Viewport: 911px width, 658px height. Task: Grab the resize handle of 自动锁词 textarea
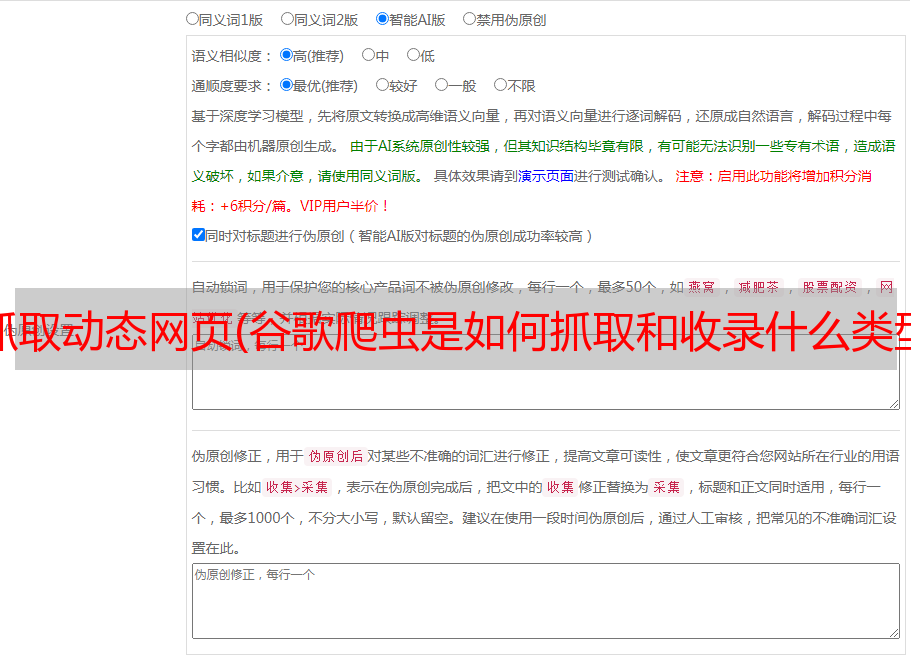(894, 404)
